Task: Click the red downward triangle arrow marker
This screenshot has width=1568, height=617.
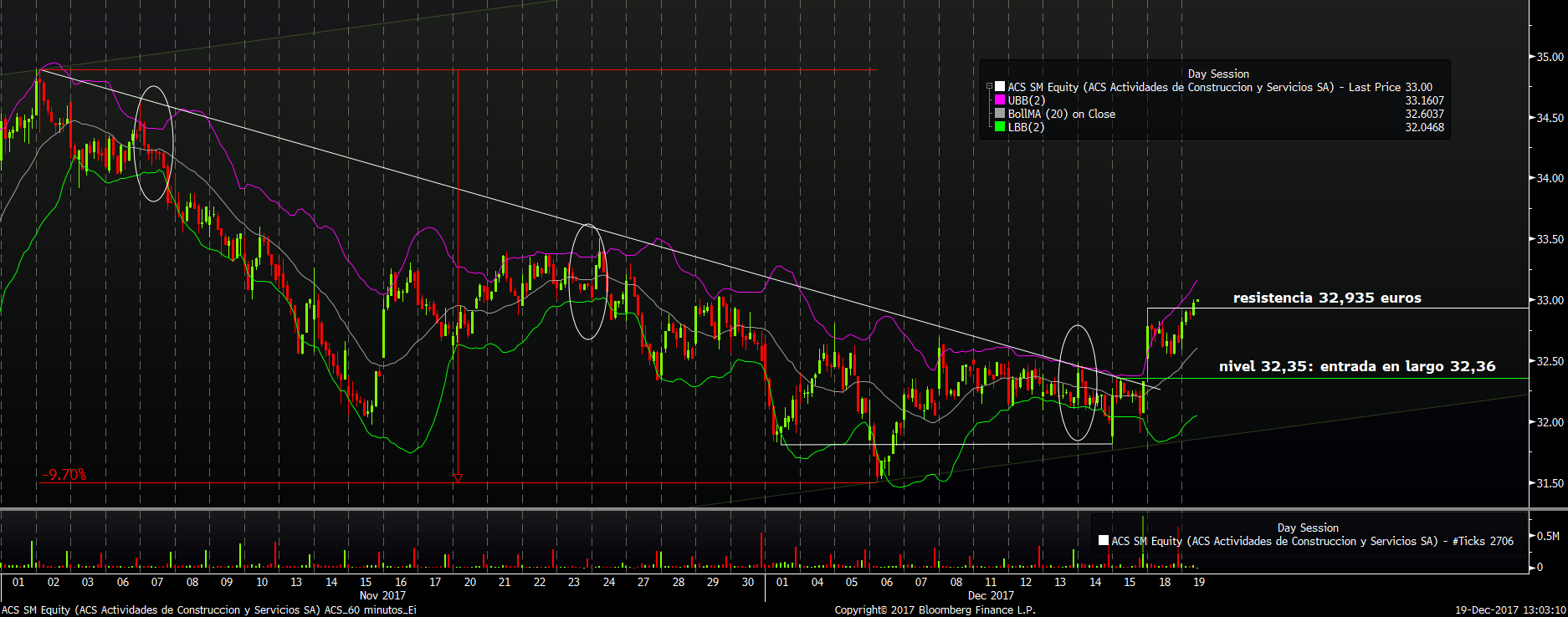Action: point(458,478)
